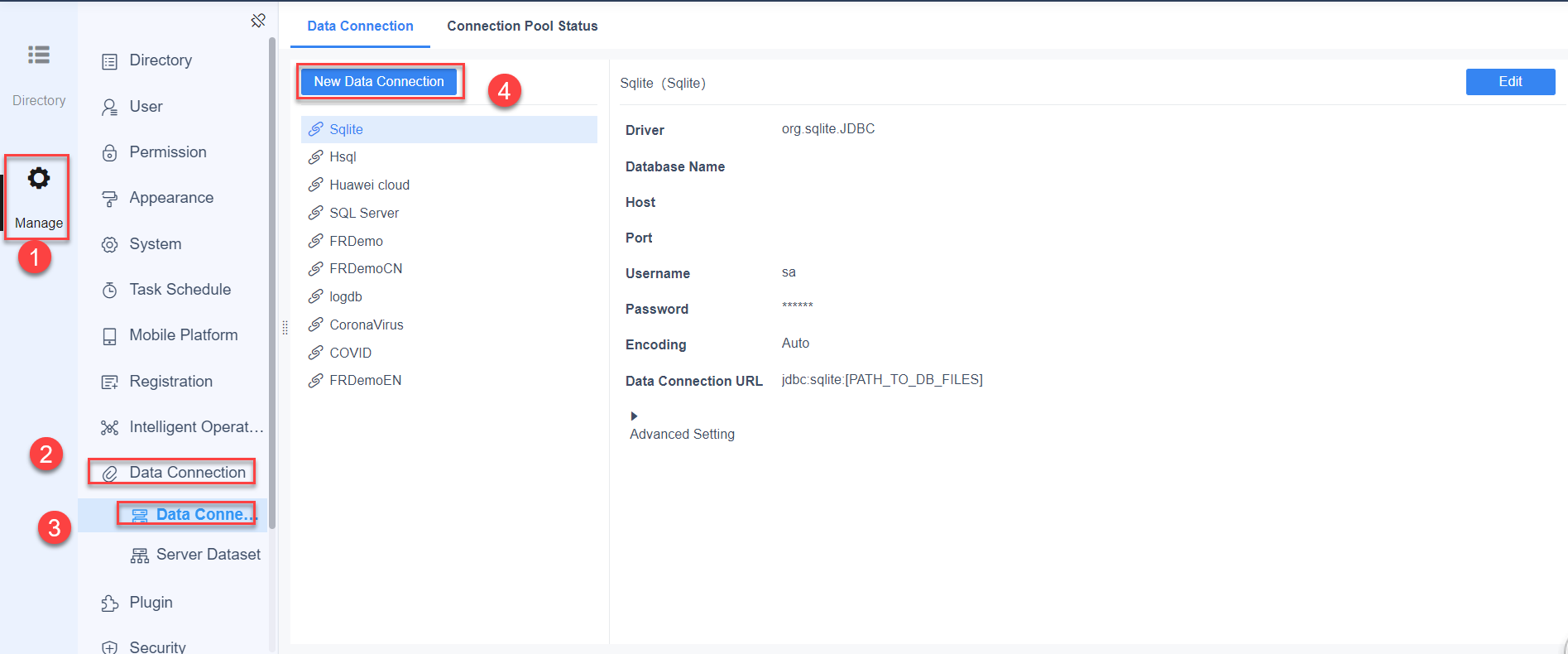Switch to the Data Connection tab
1568x654 pixels.
click(x=360, y=26)
